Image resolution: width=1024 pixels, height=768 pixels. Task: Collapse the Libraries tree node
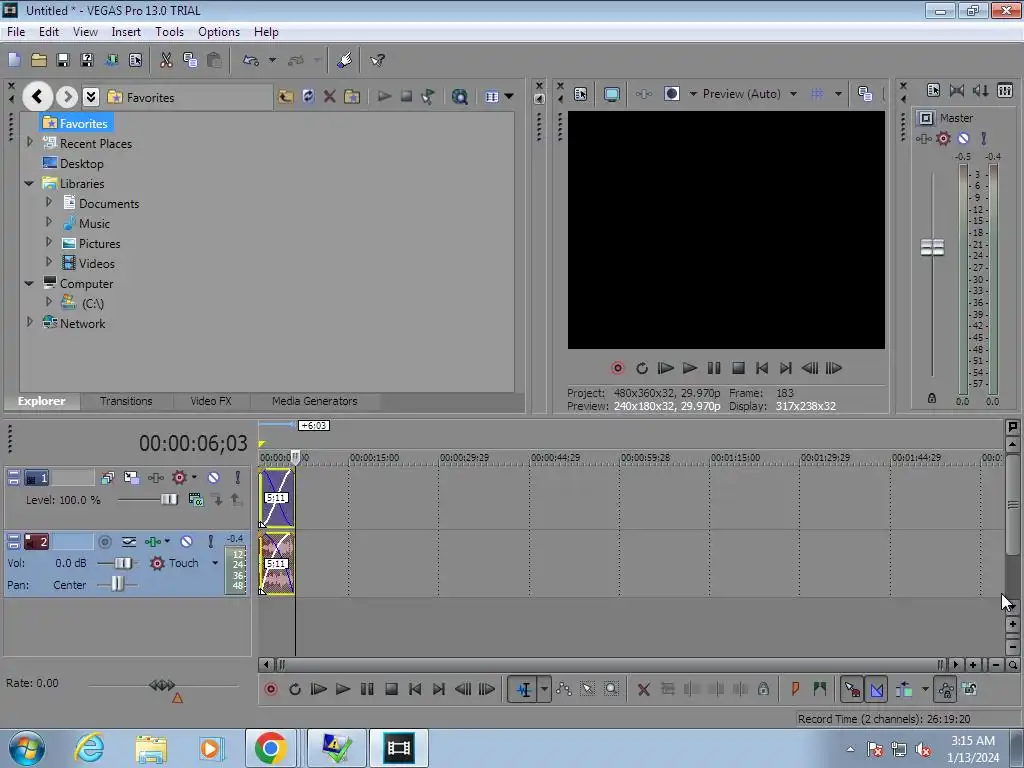point(29,184)
